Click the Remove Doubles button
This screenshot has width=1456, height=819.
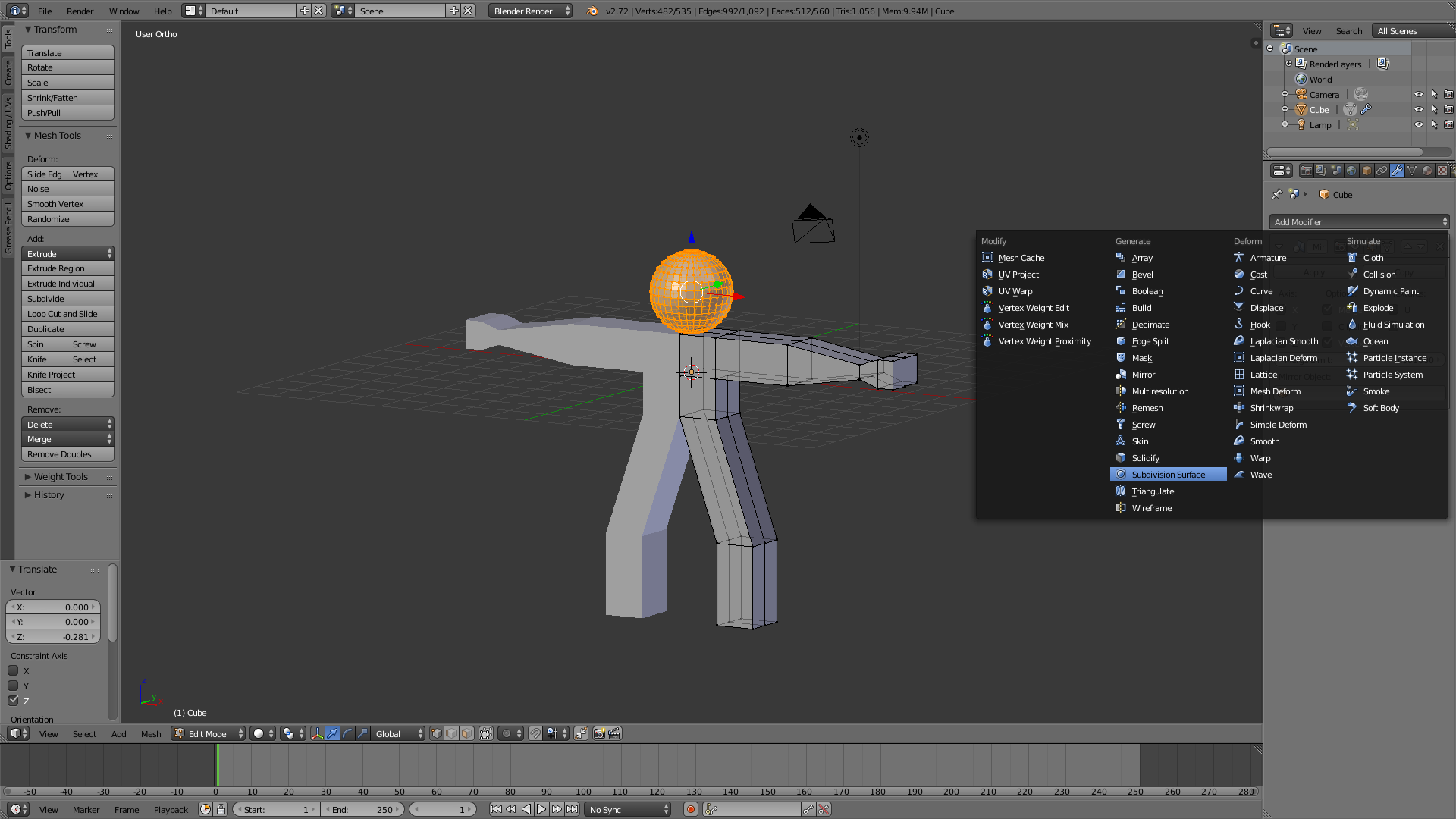67,454
